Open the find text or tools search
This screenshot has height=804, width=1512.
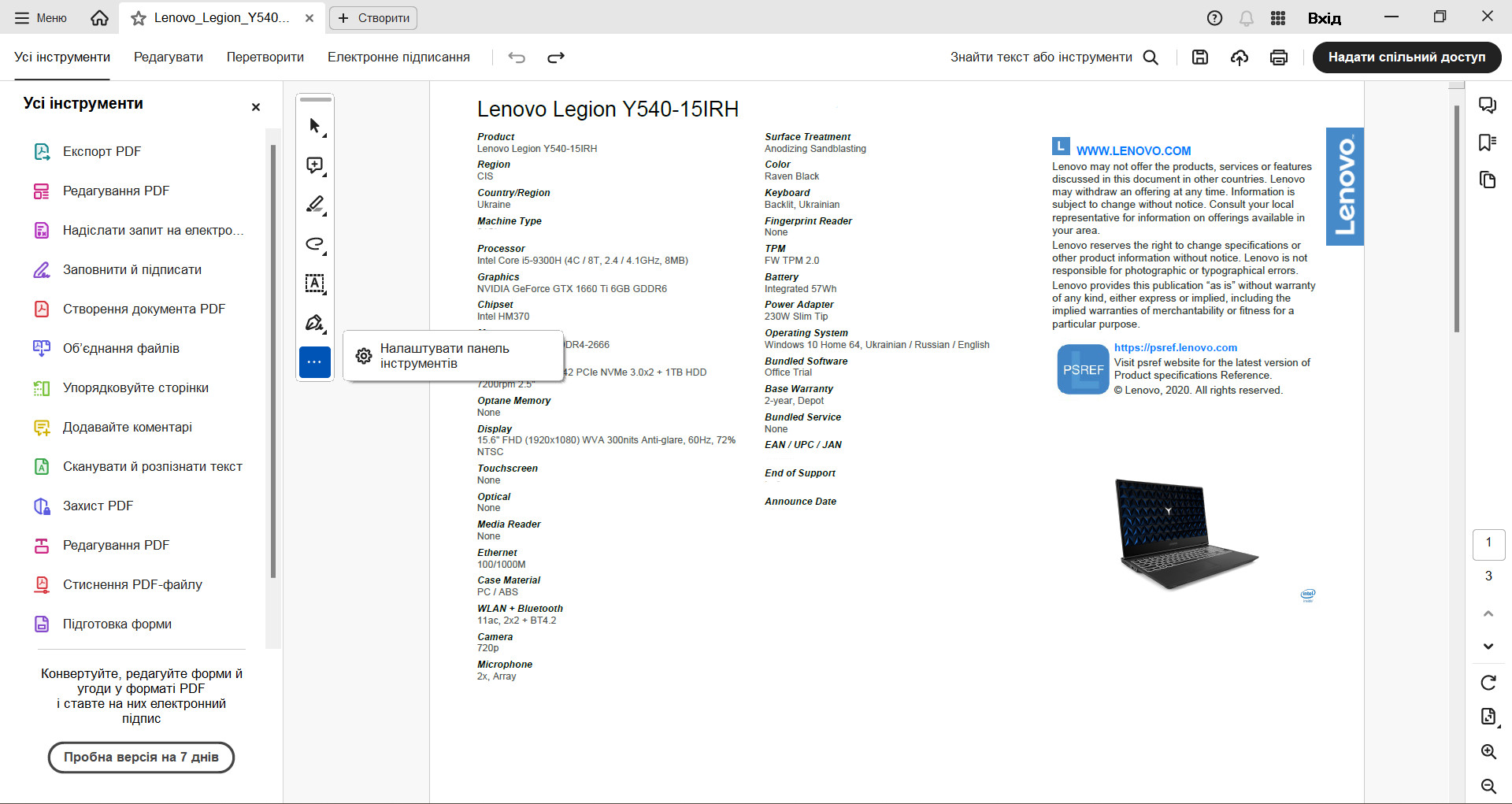(1054, 57)
